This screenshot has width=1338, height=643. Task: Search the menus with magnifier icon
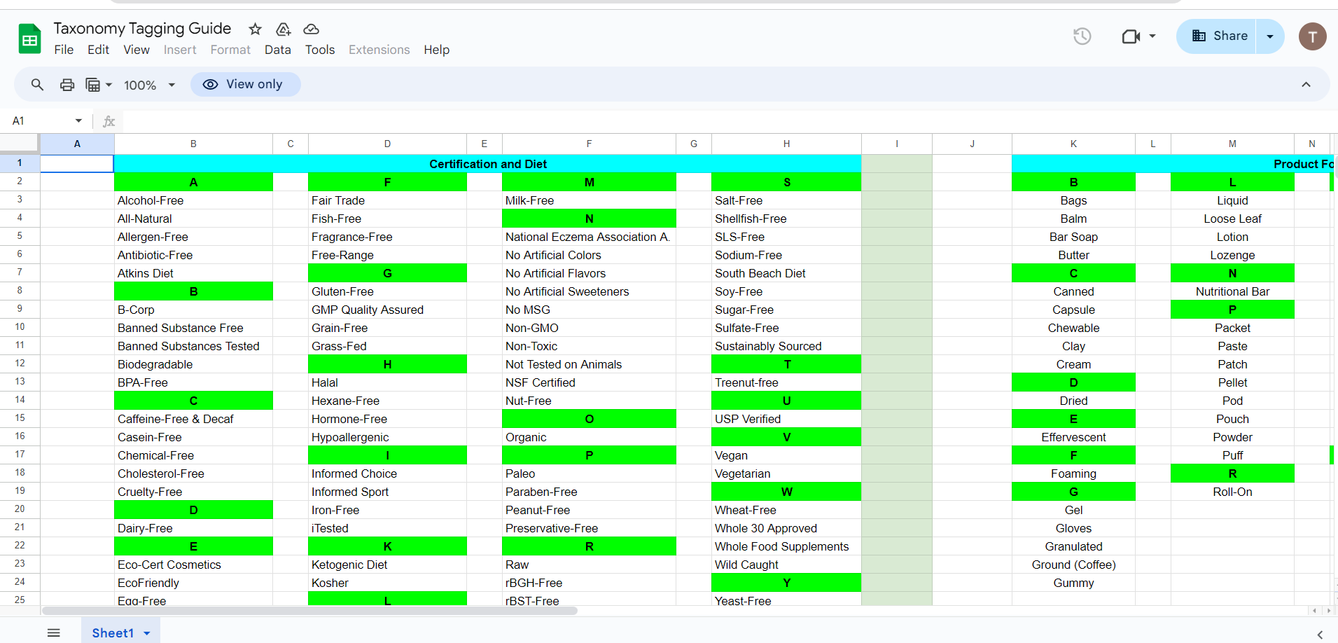37,85
